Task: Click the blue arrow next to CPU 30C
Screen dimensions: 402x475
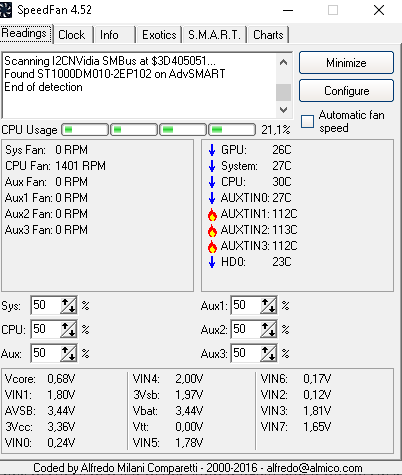Action: pos(212,182)
